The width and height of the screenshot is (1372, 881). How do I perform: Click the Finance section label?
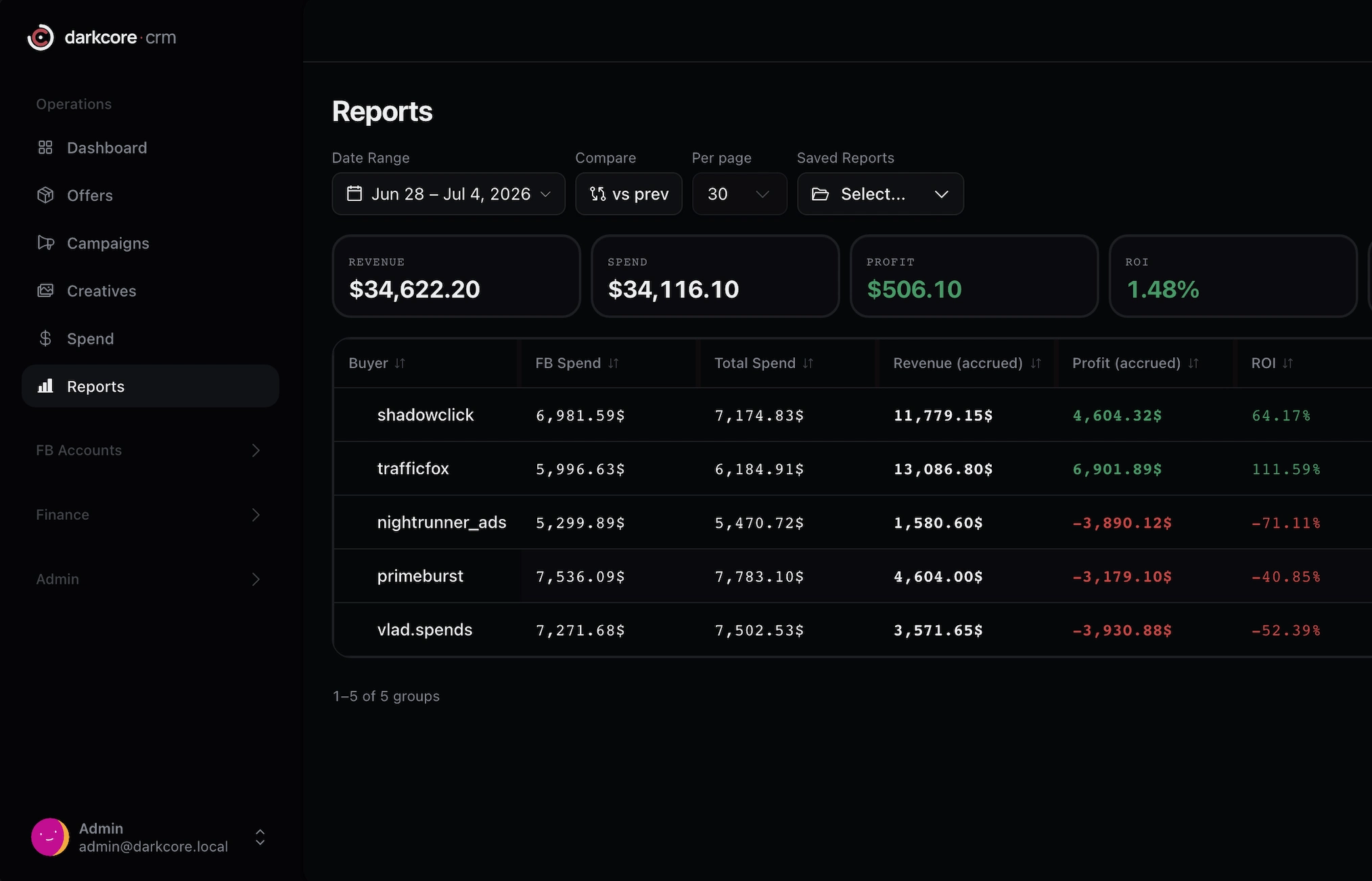62,514
